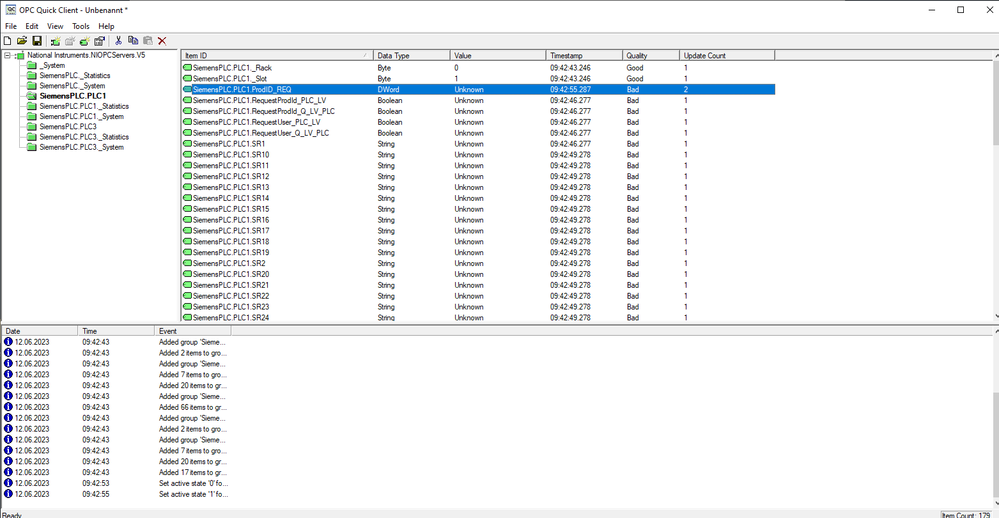Open the View menu
This screenshot has height=518, width=999.
55,26
